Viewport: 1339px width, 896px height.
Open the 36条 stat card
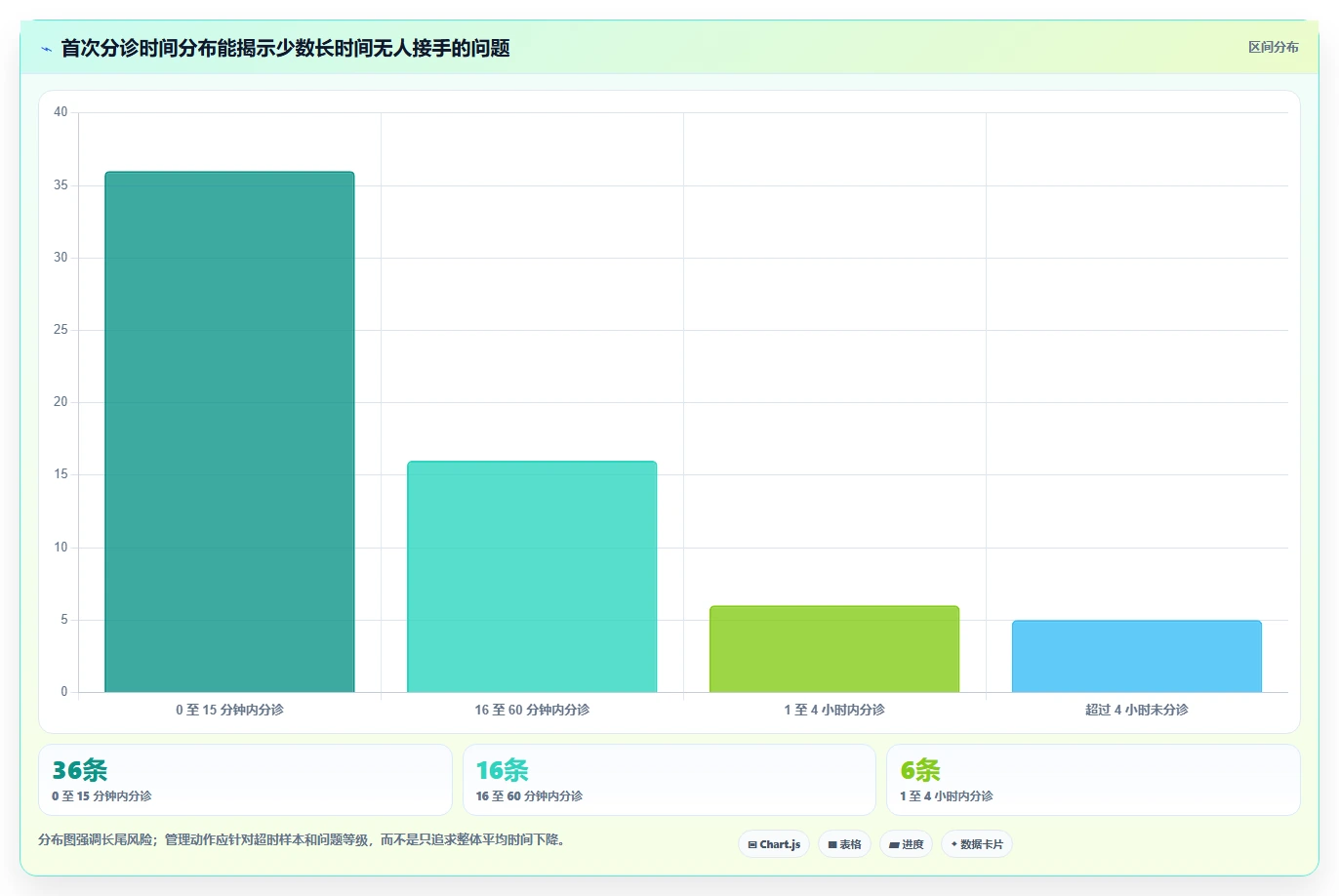pos(245,780)
